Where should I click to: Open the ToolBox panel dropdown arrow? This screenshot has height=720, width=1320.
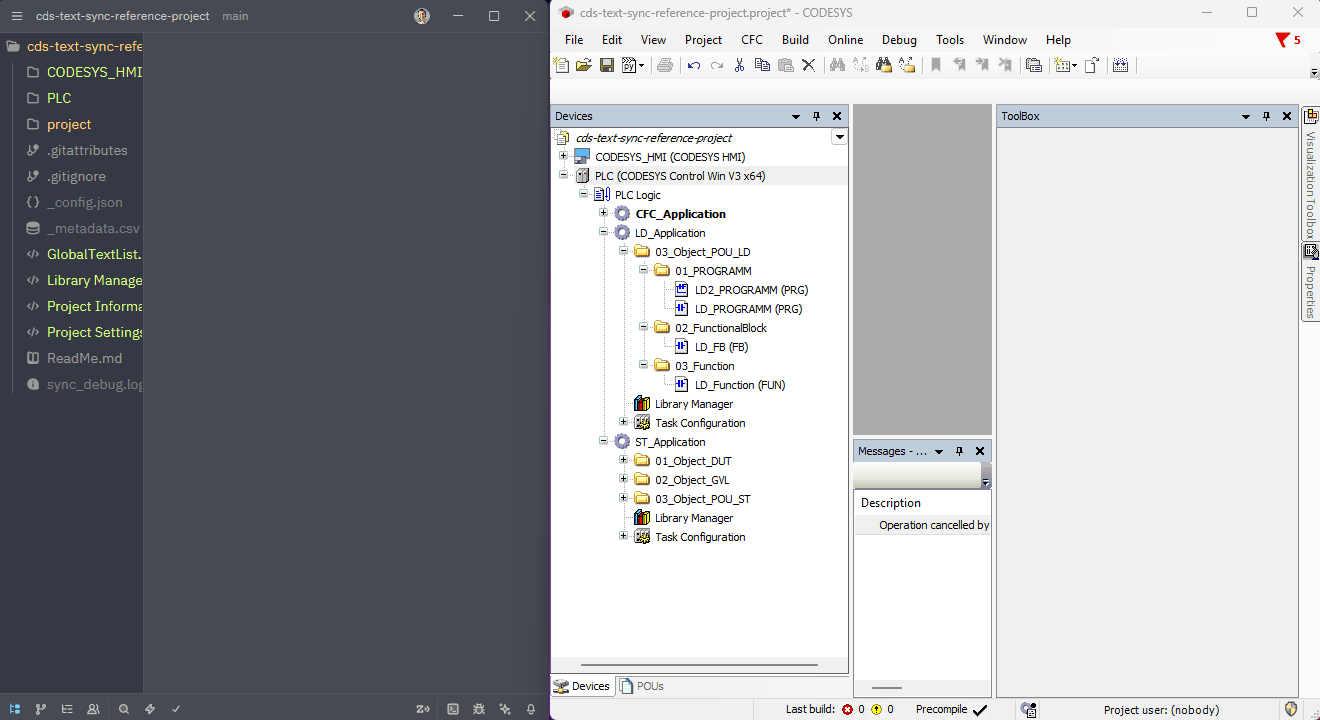click(x=1246, y=116)
